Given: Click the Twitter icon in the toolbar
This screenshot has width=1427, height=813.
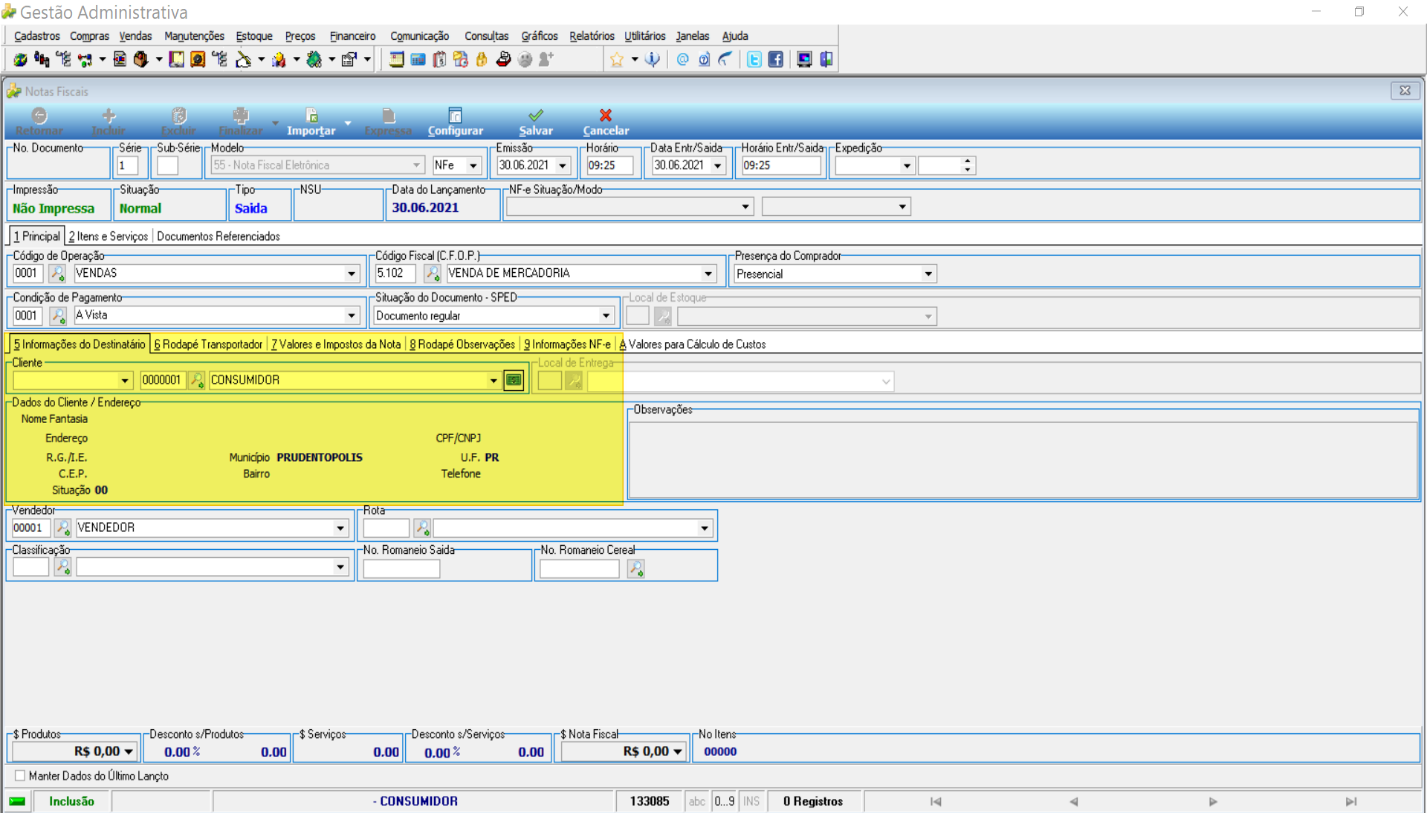Looking at the screenshot, I should point(754,59).
